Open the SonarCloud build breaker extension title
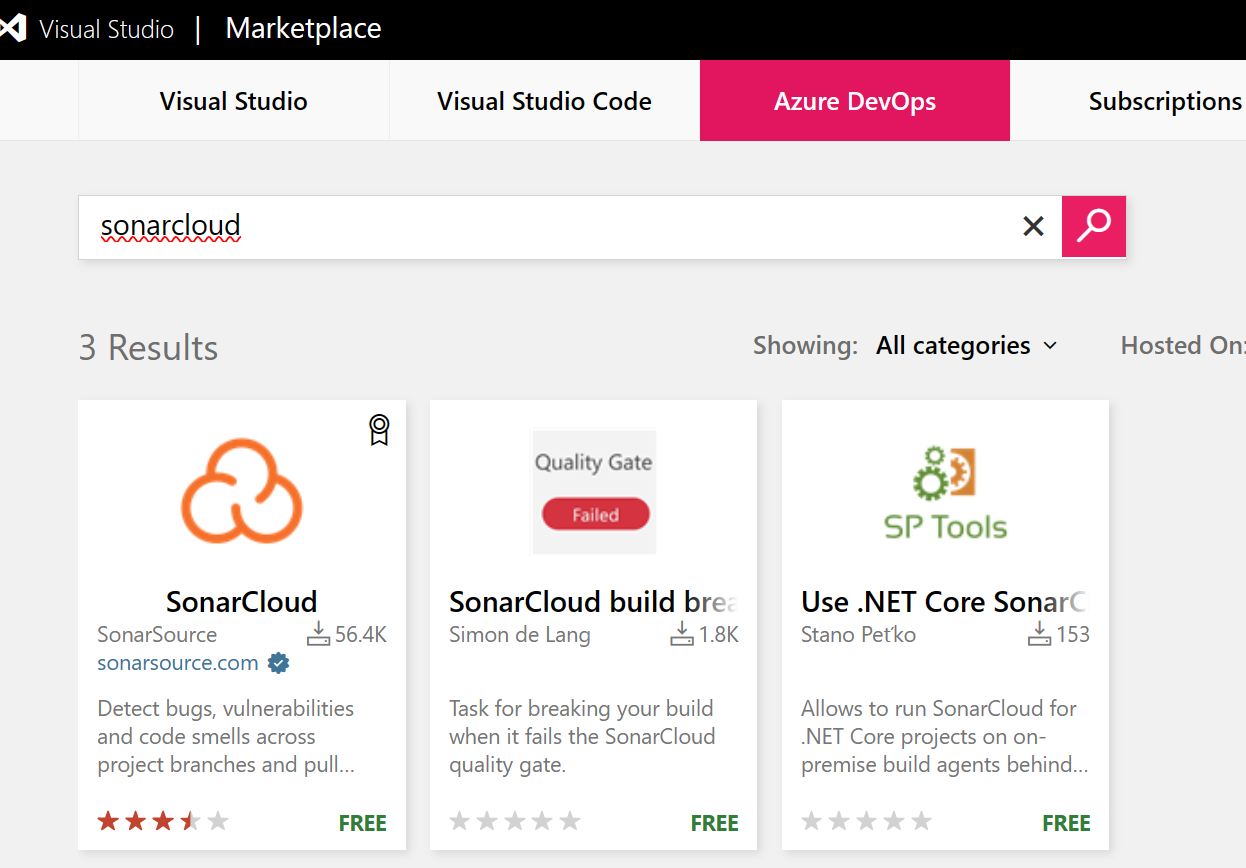Viewport: 1246px width, 868px height. pos(594,601)
